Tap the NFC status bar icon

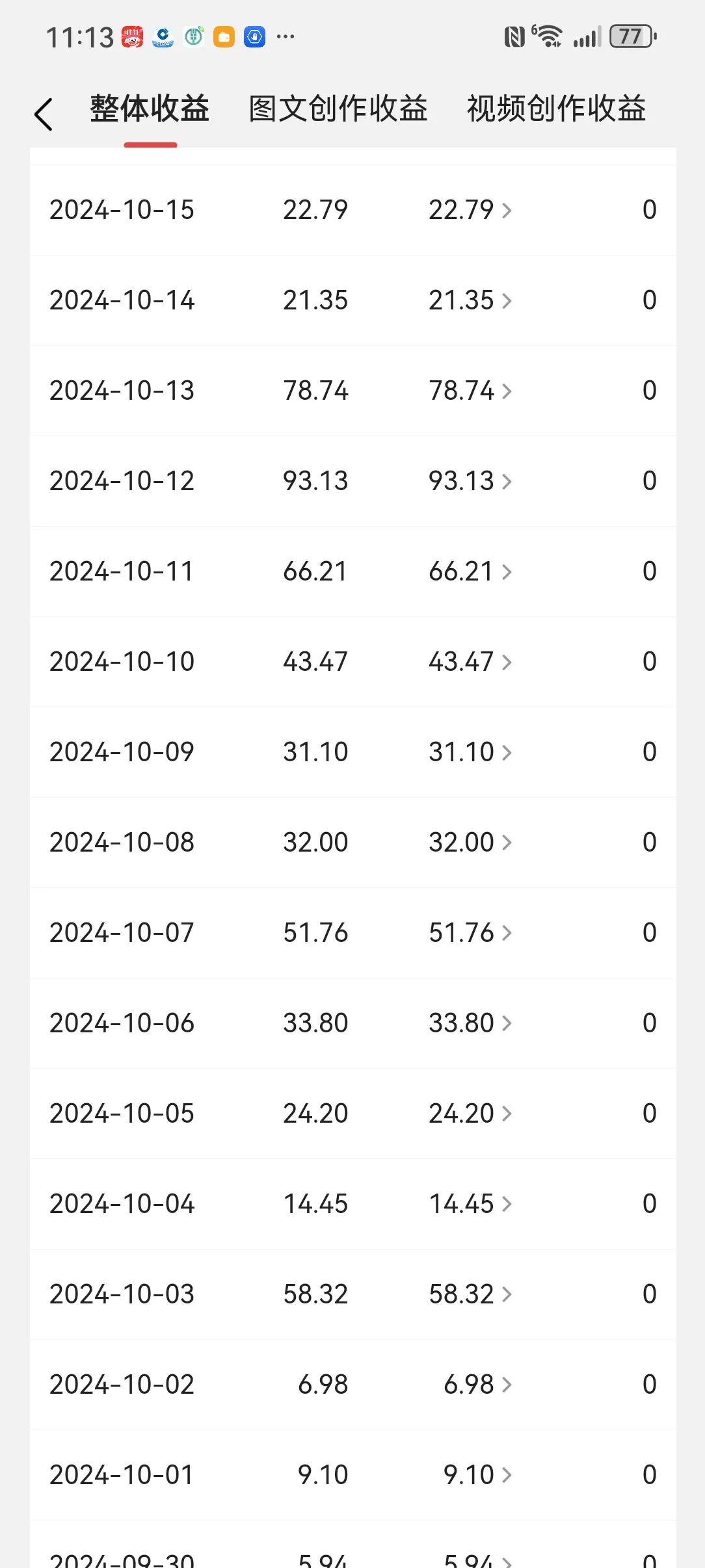tap(514, 37)
